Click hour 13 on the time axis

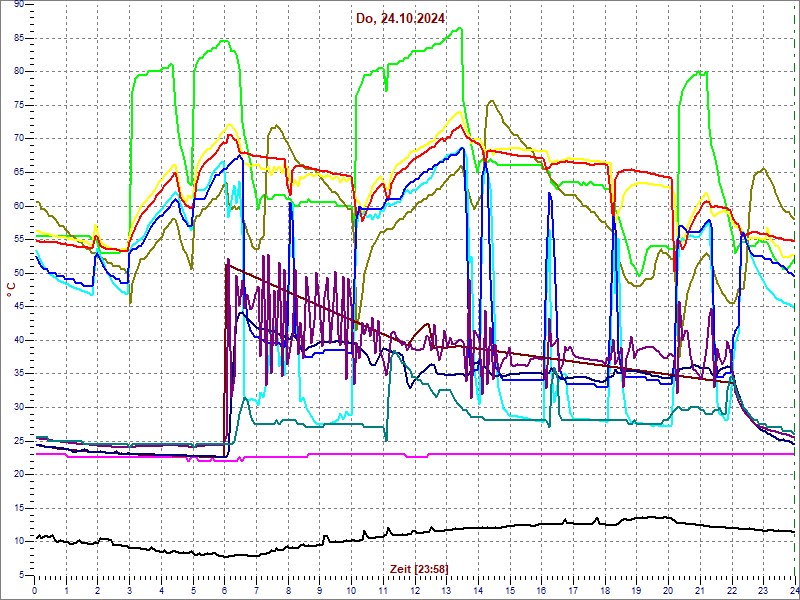(x=446, y=590)
